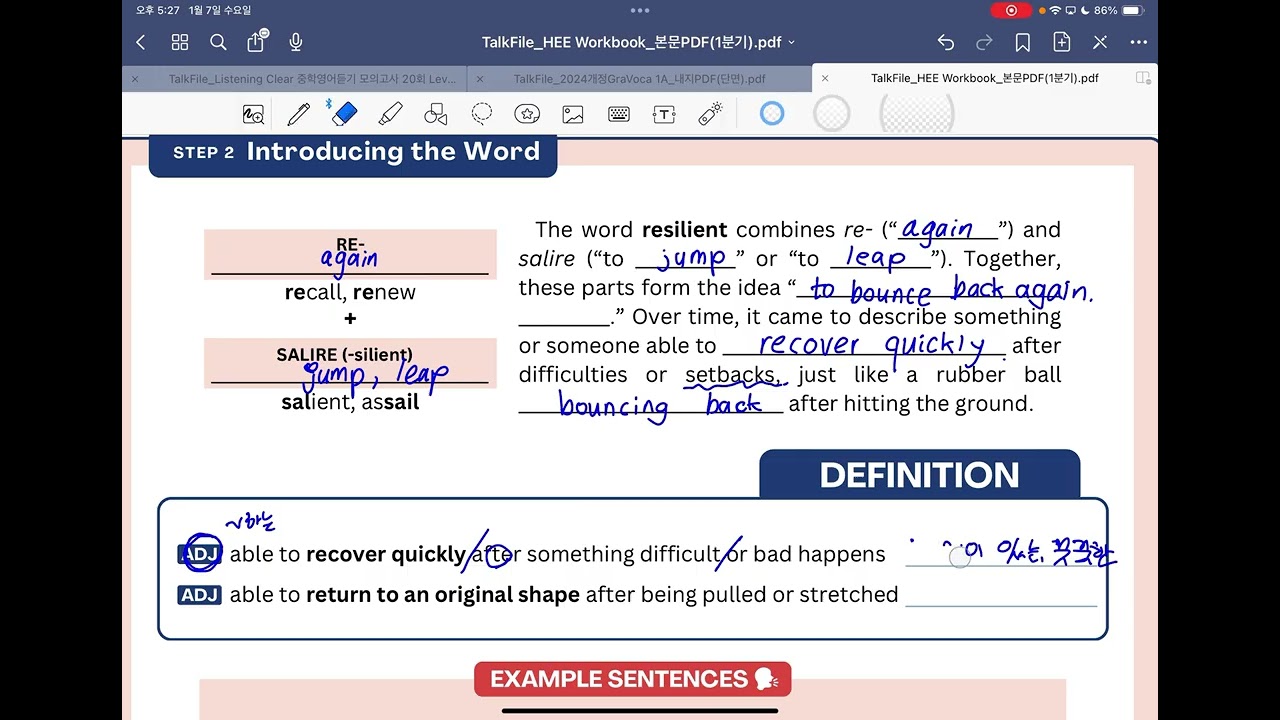Switch to the TalkFile_2024개정GraVoca 1A tab
The height and width of the screenshot is (720, 1280).
point(639,79)
